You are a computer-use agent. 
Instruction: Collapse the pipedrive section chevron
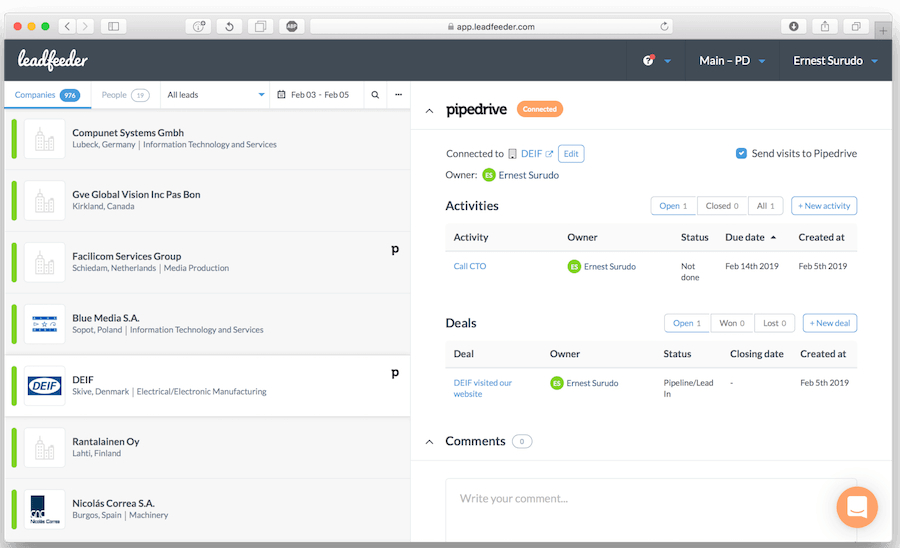click(429, 111)
